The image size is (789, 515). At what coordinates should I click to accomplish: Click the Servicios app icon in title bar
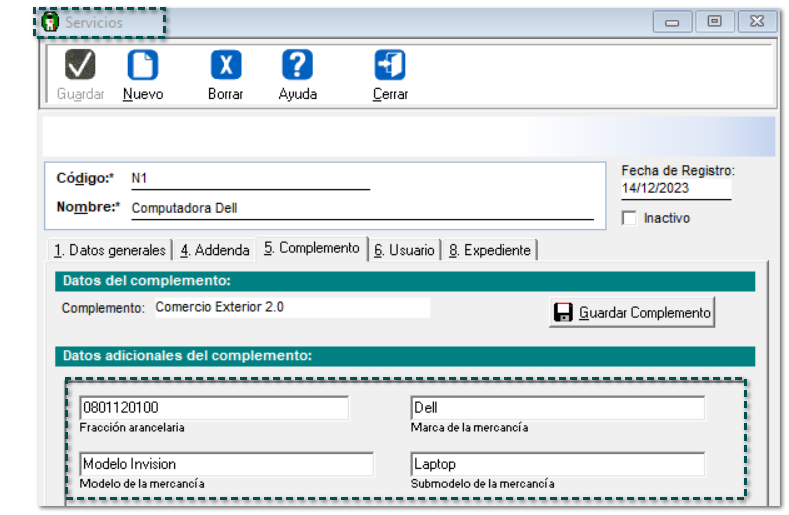point(50,22)
